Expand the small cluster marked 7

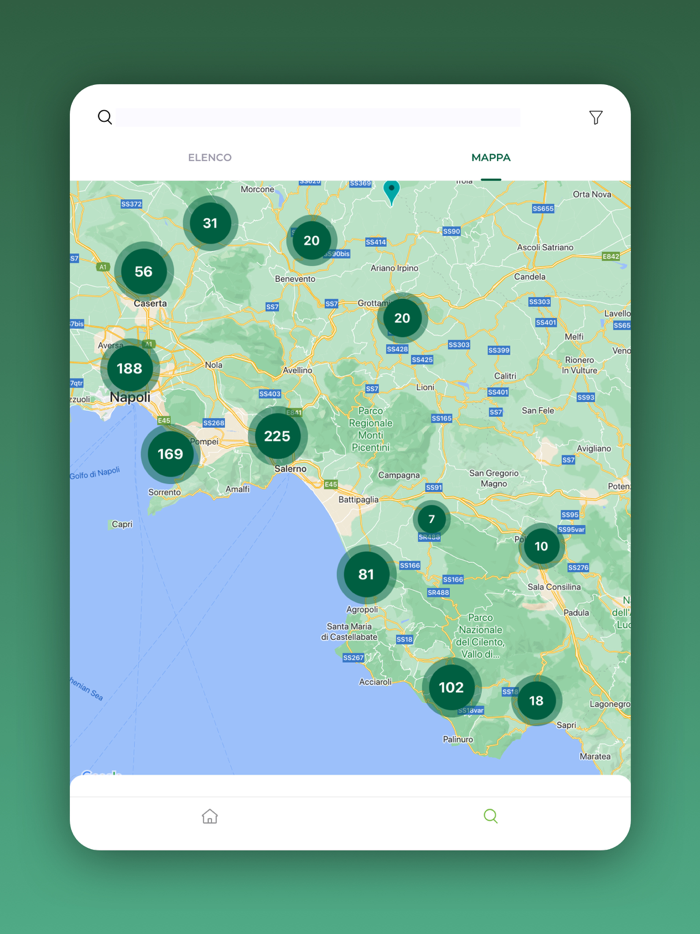(x=432, y=519)
